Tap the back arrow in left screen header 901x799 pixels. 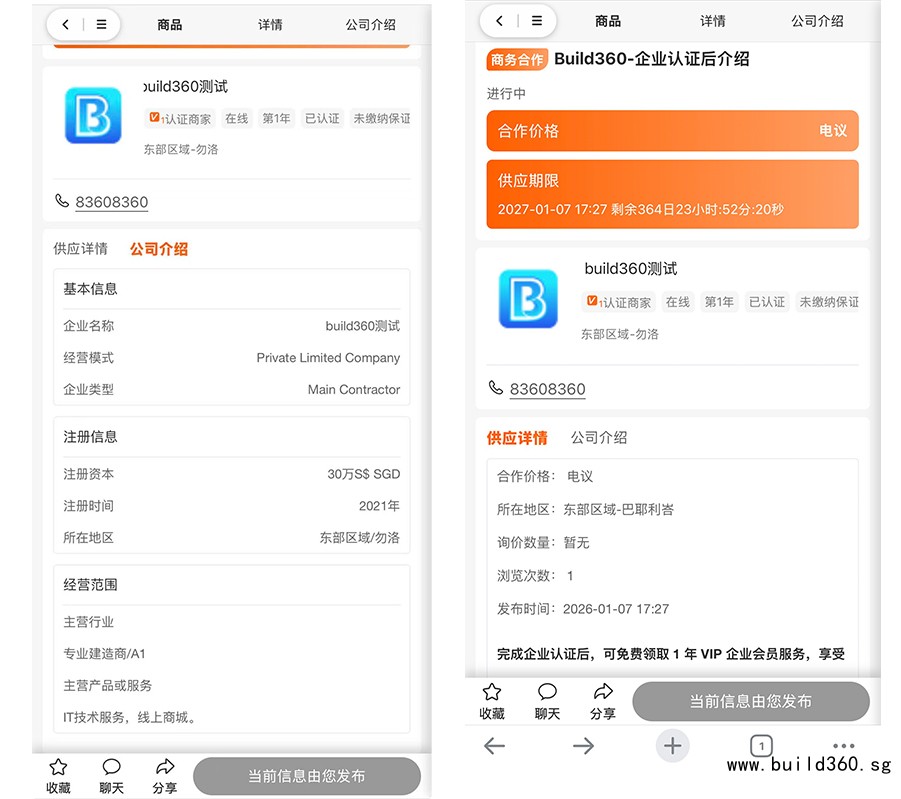click(66, 25)
